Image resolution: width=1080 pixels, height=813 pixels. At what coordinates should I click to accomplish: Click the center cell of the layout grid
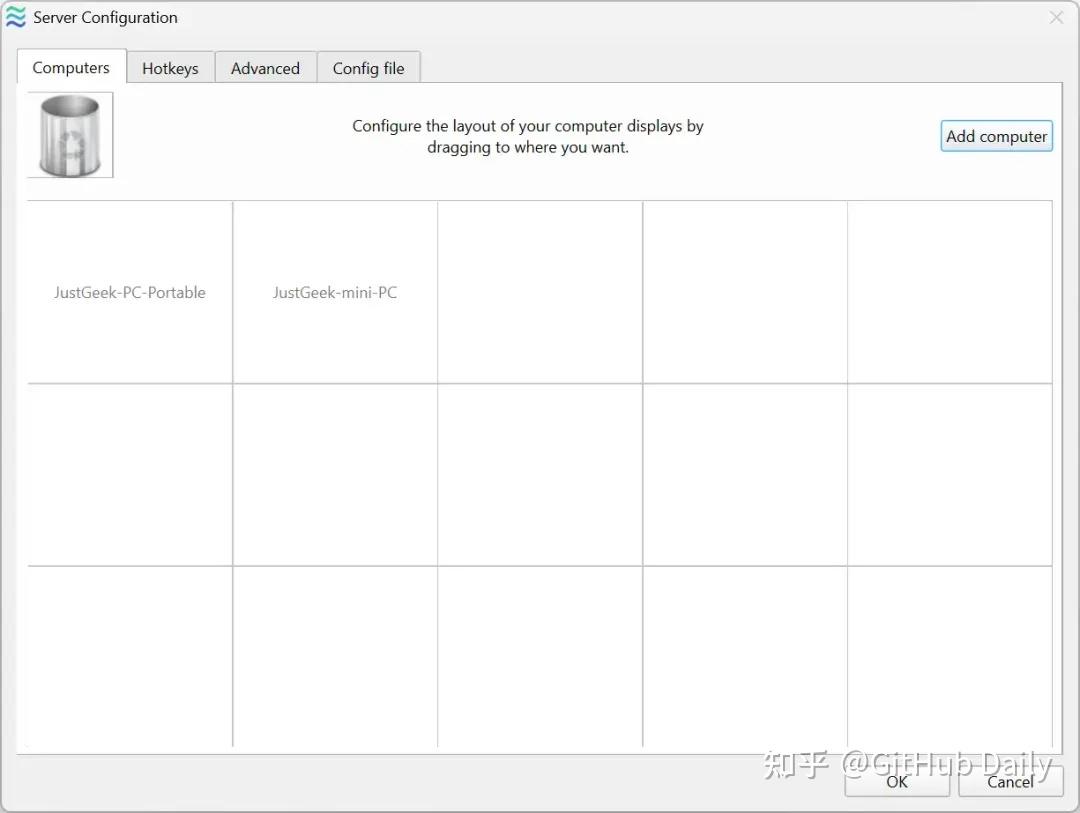540,475
